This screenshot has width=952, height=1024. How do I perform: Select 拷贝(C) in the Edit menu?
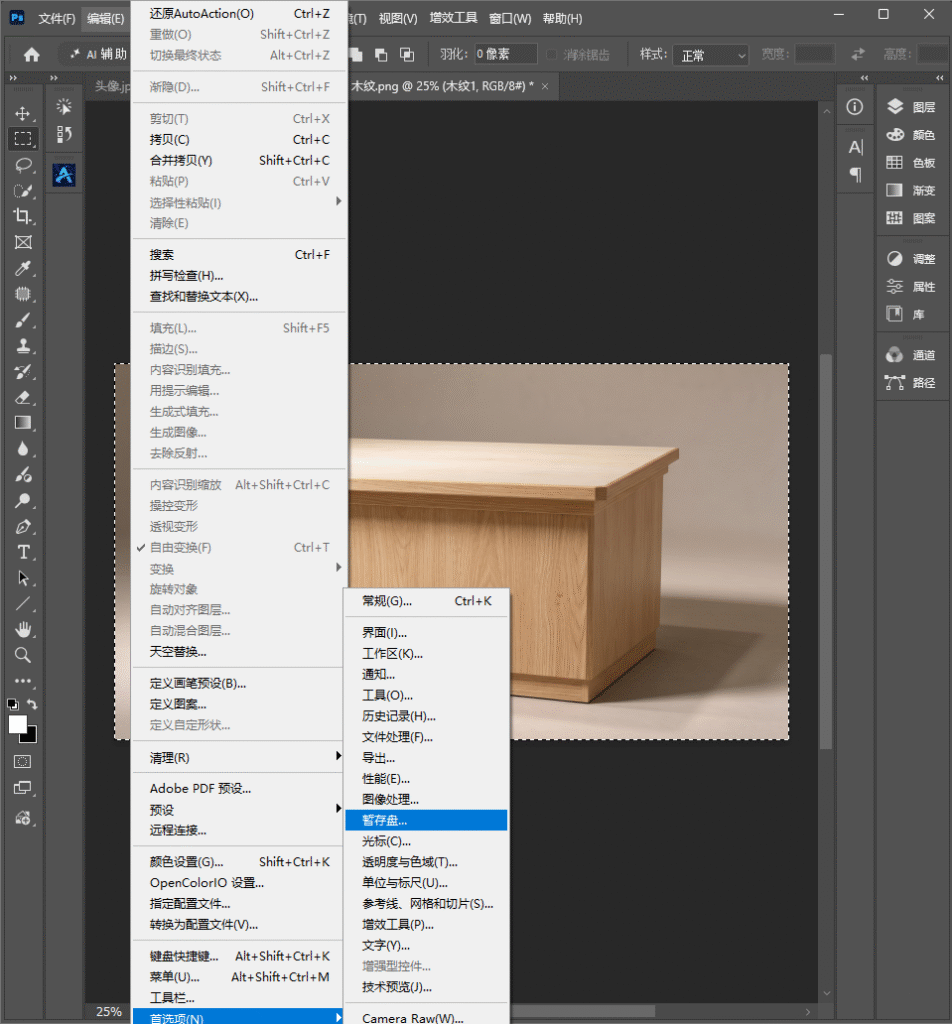(238, 140)
